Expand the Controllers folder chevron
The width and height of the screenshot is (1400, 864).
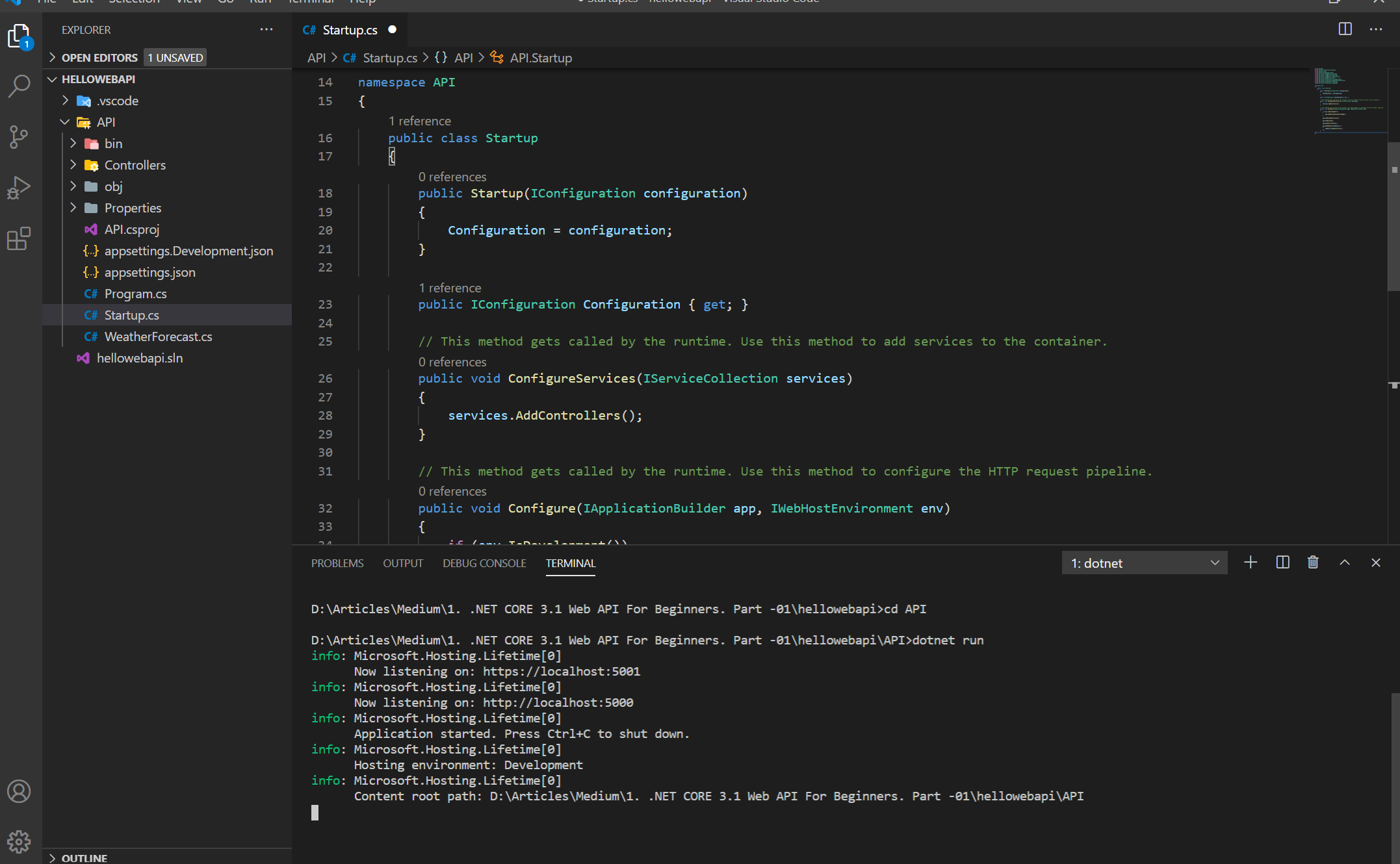(73, 165)
